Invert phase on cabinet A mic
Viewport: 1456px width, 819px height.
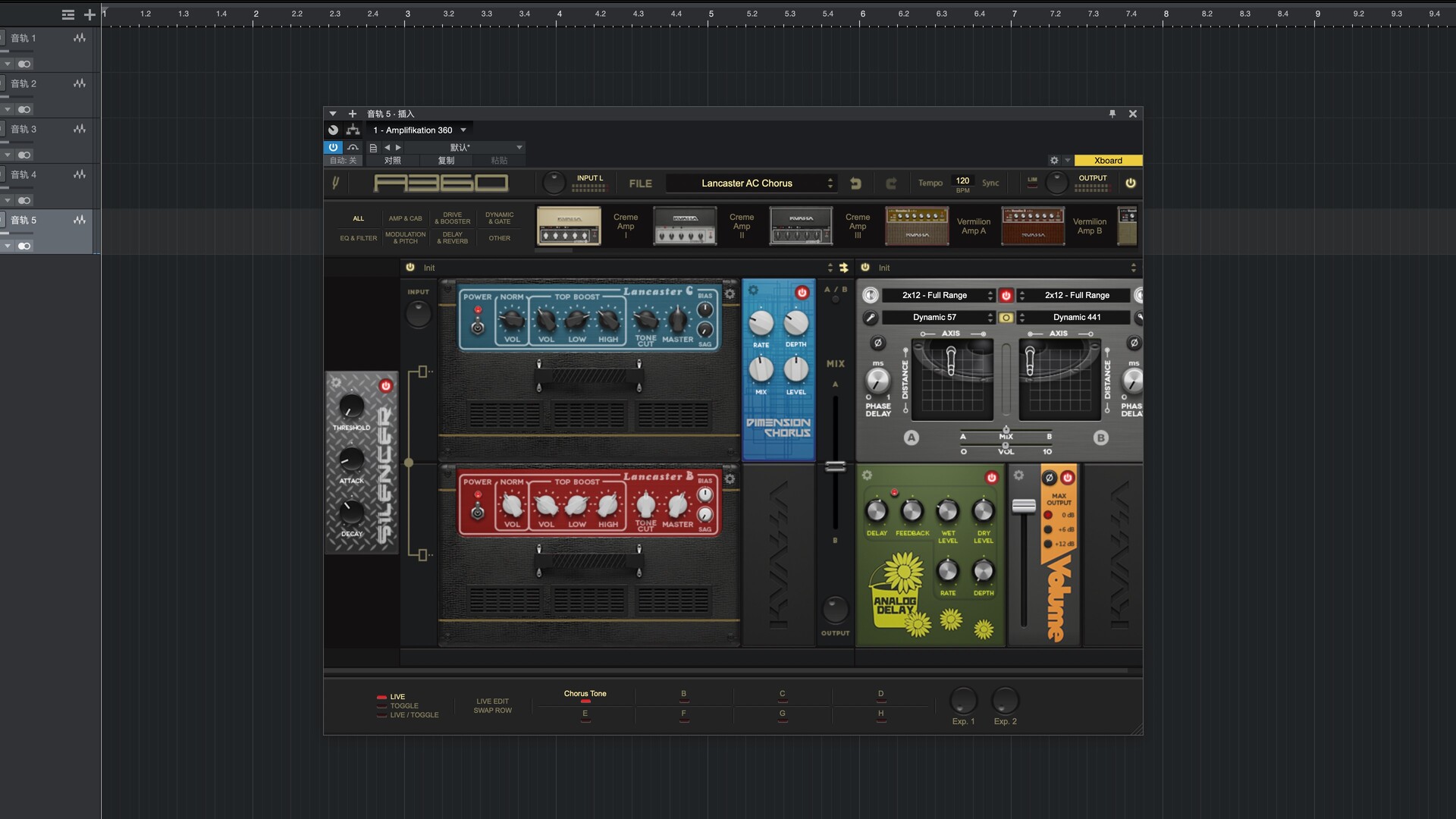coord(878,343)
